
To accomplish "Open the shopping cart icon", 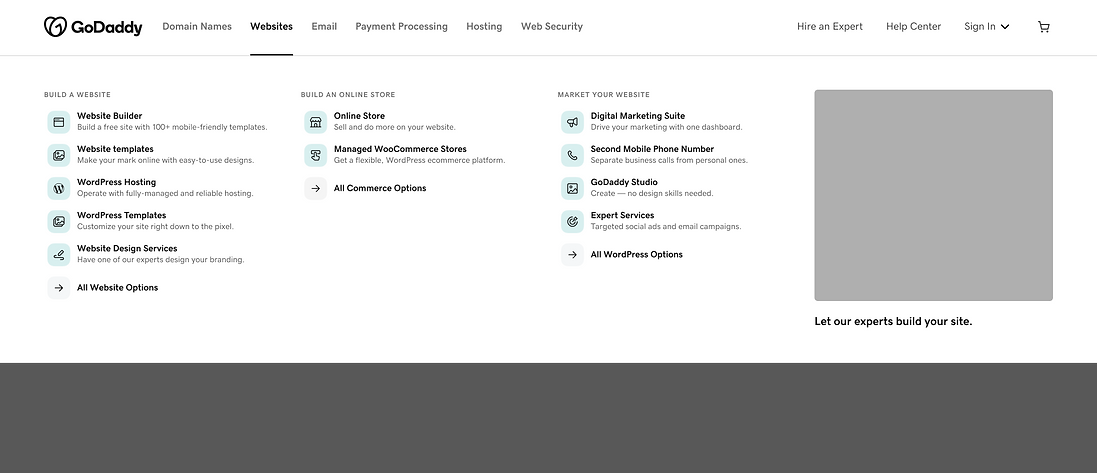I will [1044, 27].
